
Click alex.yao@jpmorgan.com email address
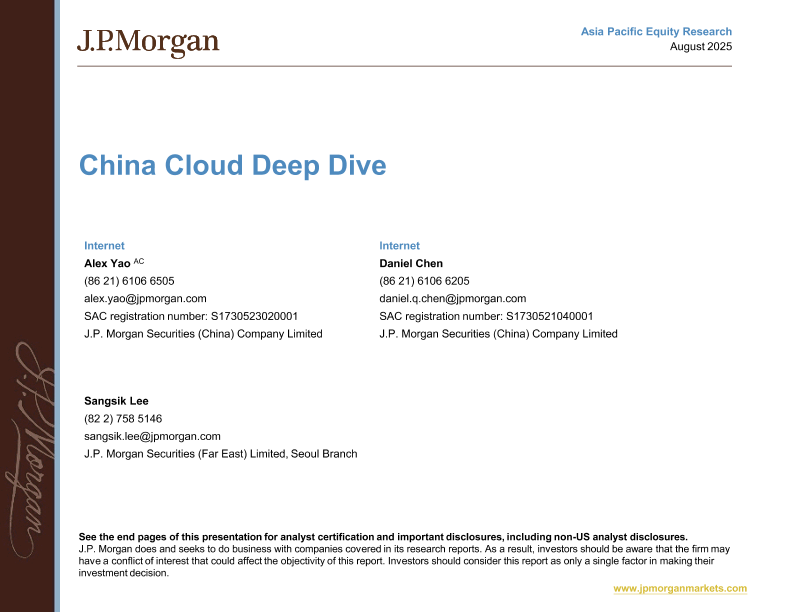pyautogui.click(x=145, y=298)
